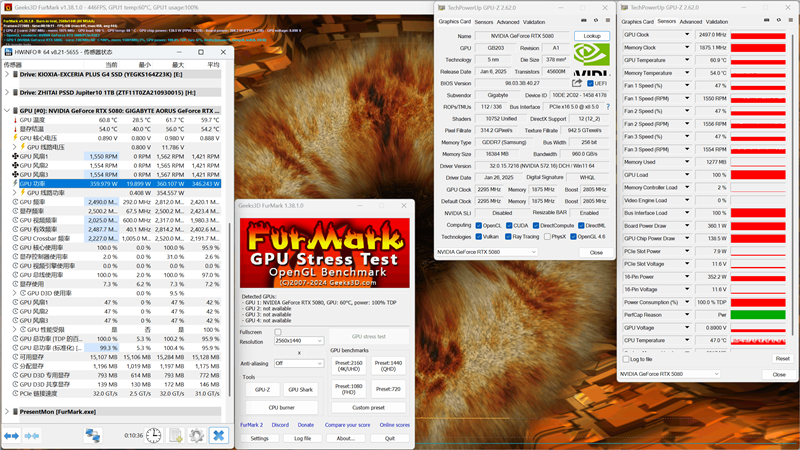Click the HWiNFO clock timer icon
800x450 pixels.
click(x=154, y=435)
